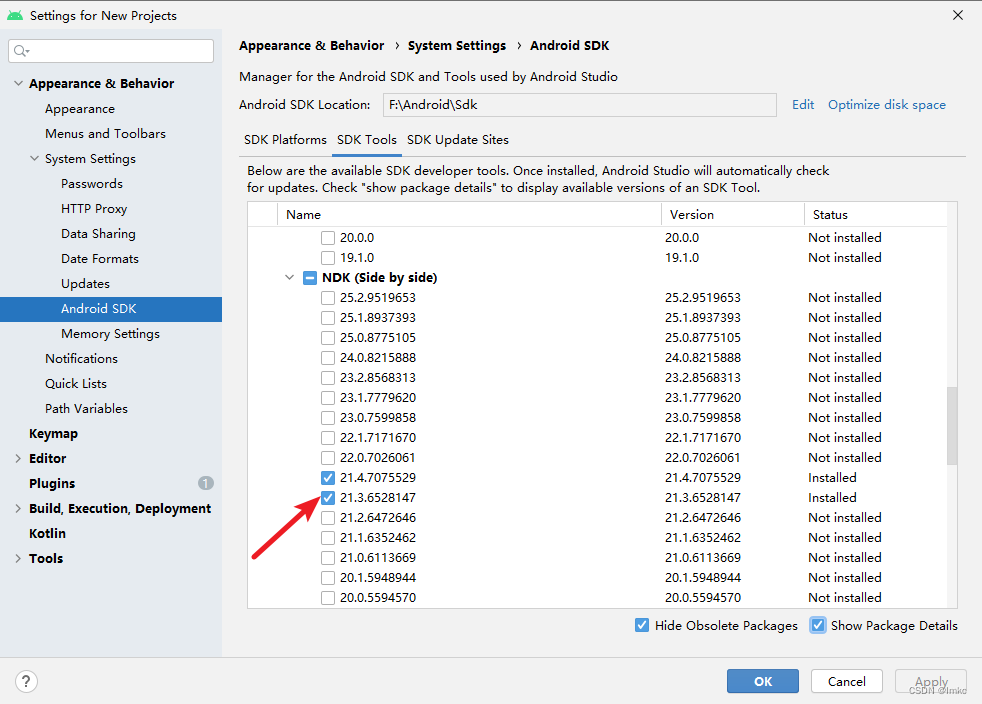Click the Apply button
Viewport: 982px width, 704px height.
931,681
